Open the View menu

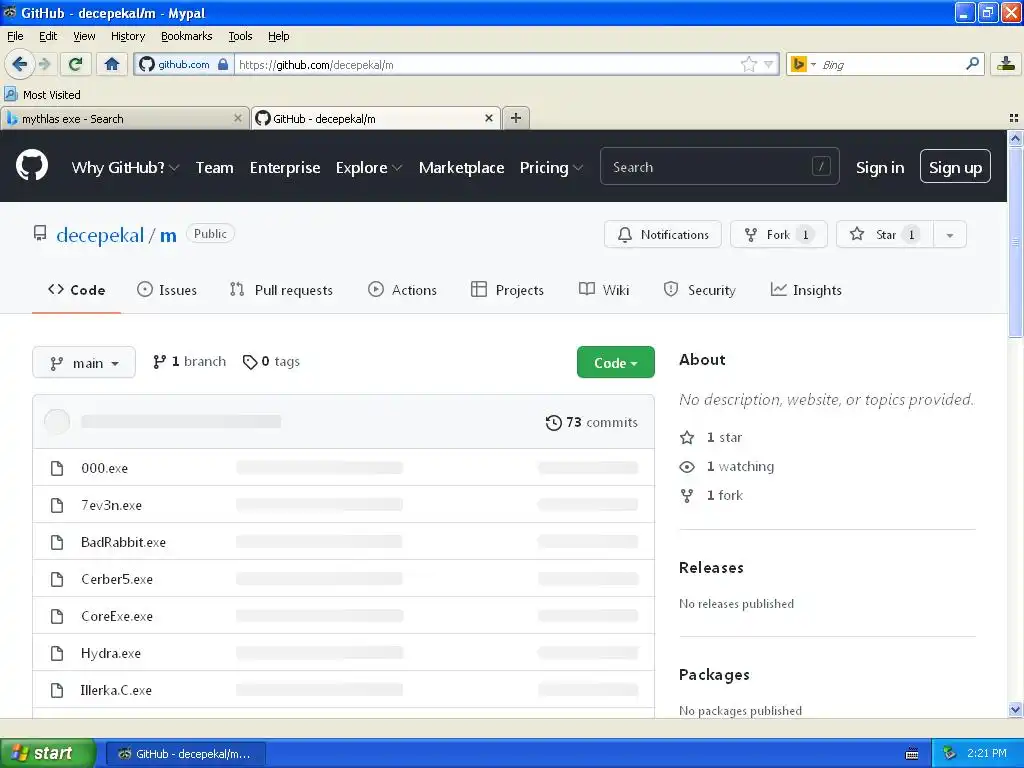(x=84, y=36)
